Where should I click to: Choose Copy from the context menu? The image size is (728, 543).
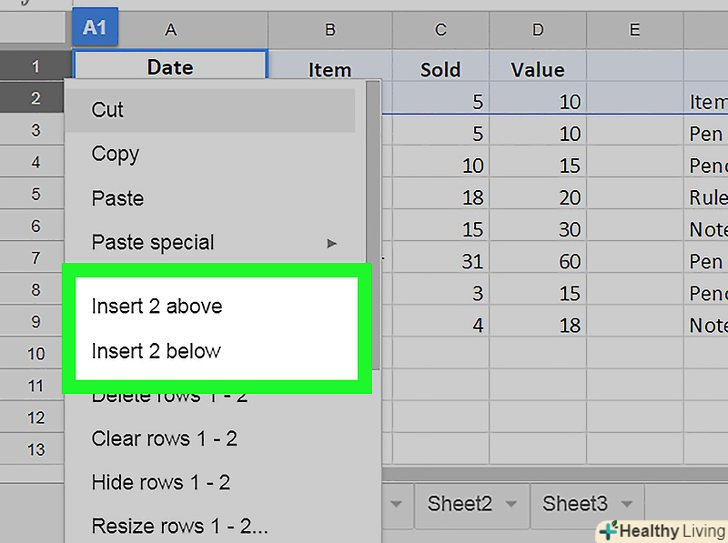(x=115, y=154)
